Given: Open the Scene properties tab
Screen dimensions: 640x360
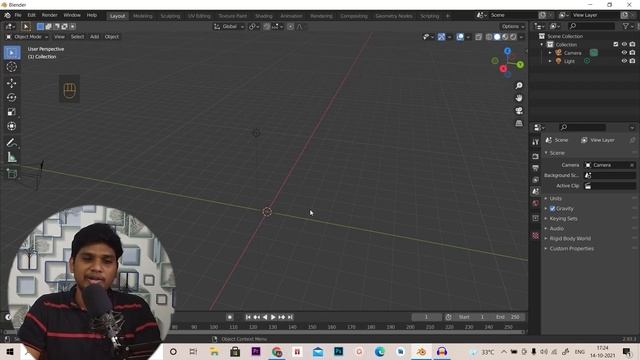Looking at the screenshot, I should (x=536, y=191).
